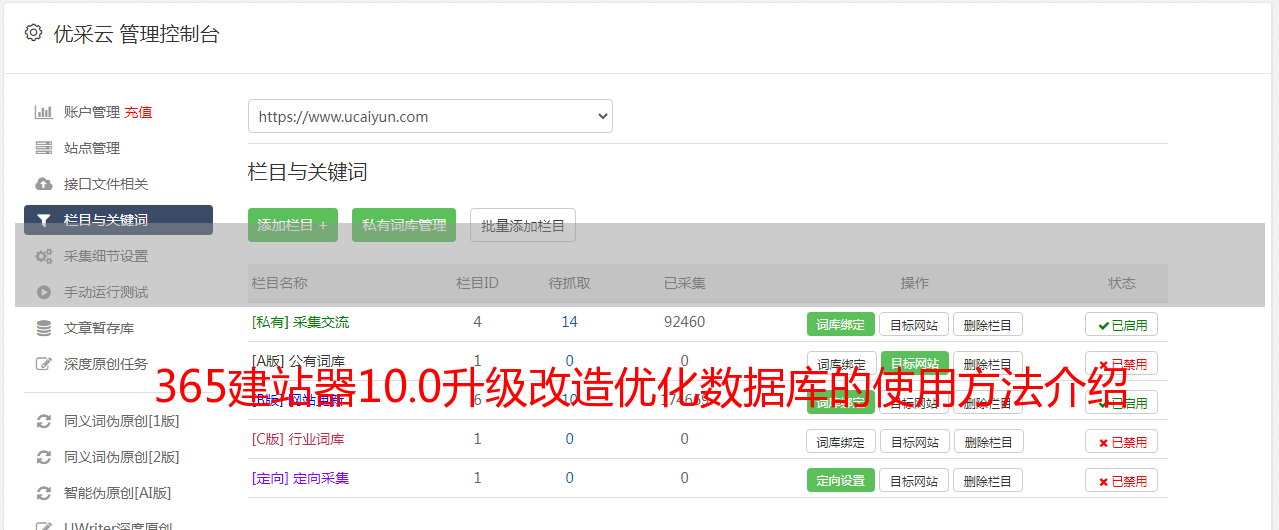
Task: Toggle the 已启用 status for 采集交流
Action: click(x=1122, y=324)
